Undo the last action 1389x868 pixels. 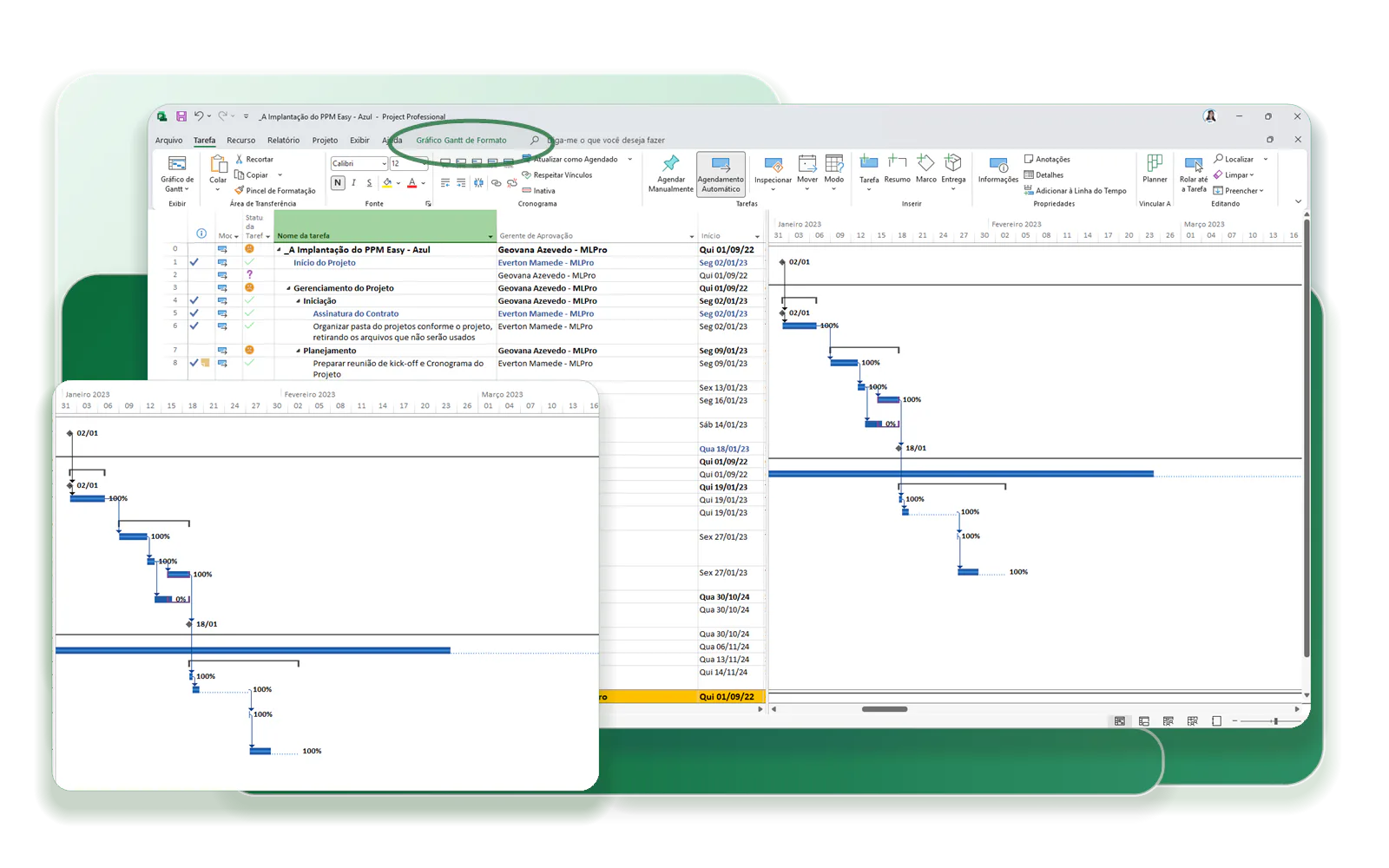coord(199,116)
